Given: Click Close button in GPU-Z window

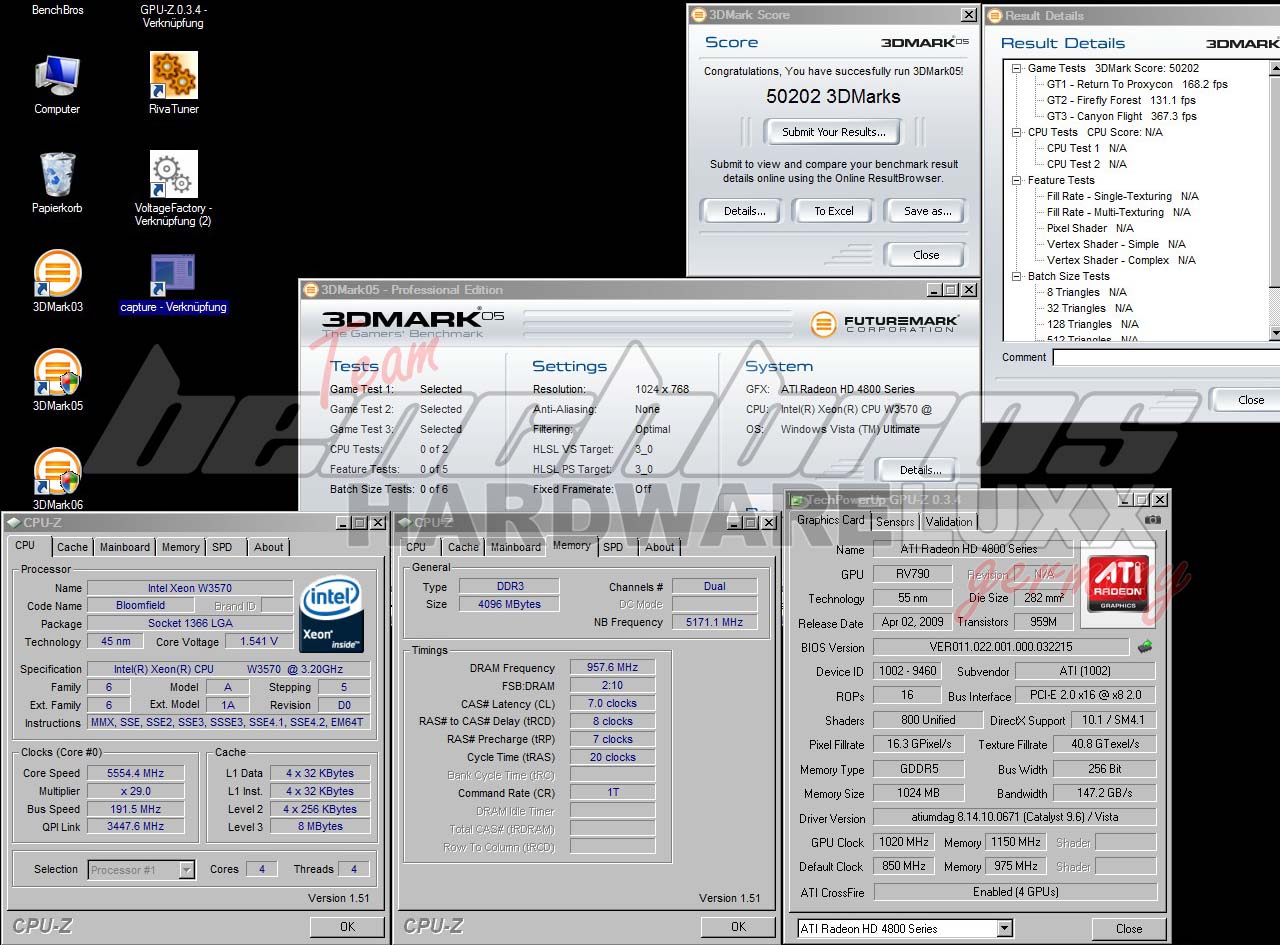Looking at the screenshot, I should [x=1129, y=929].
